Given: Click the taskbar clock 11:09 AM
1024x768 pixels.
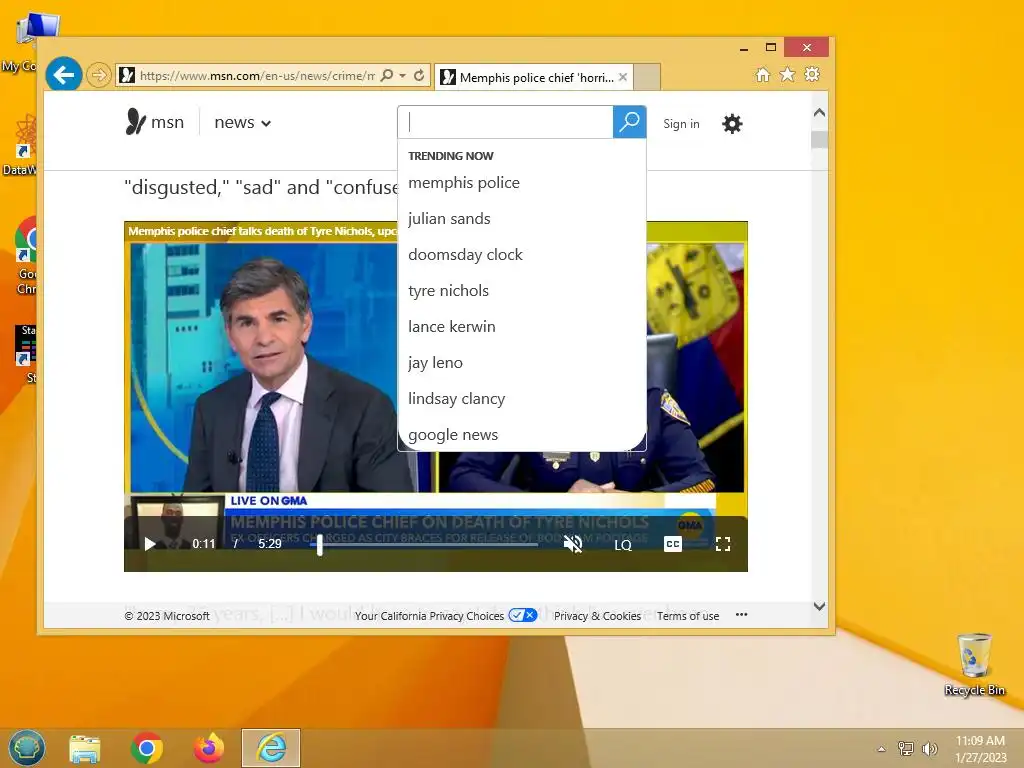Looking at the screenshot, I should click(980, 741).
